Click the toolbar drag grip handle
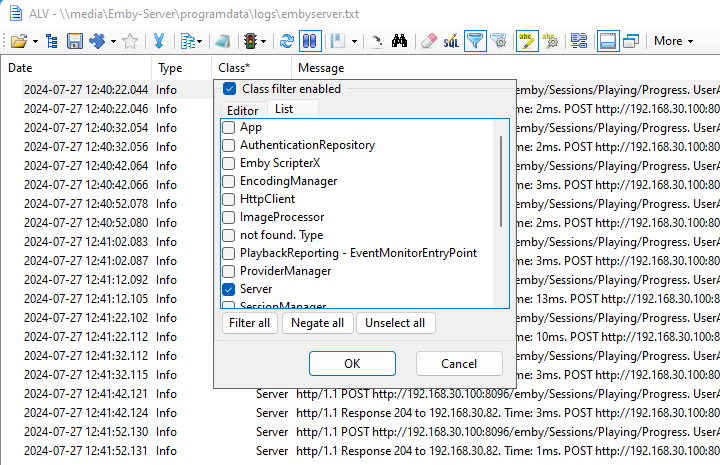This screenshot has height=465, width=720. pos(4,41)
